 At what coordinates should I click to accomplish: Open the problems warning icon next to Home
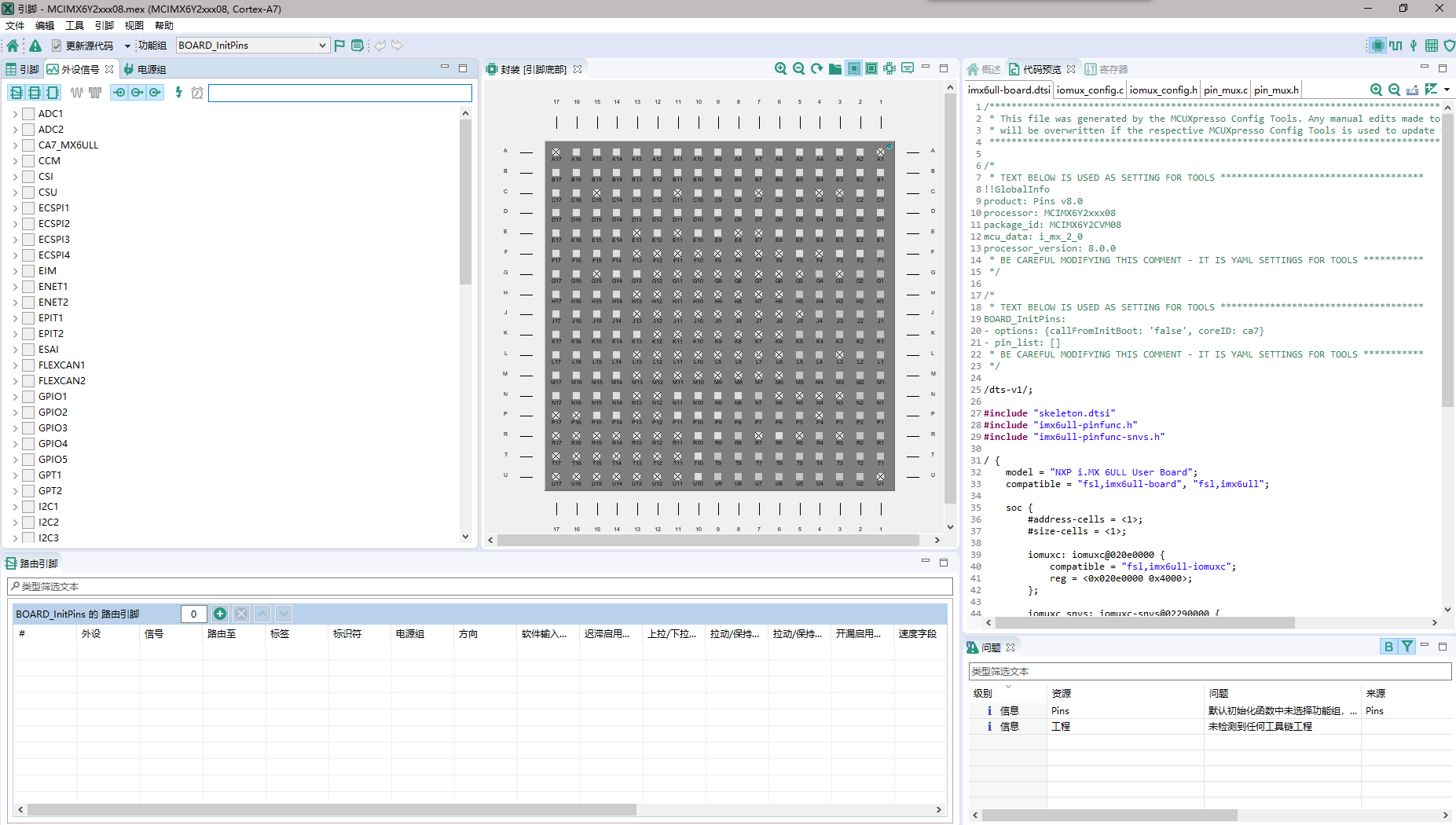35,45
